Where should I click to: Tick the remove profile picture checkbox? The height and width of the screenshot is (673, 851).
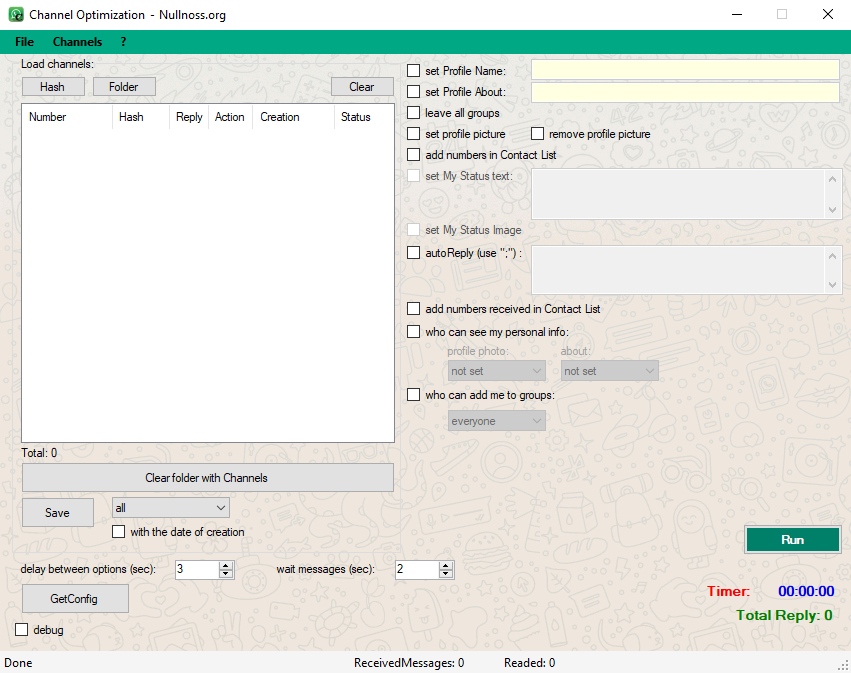[538, 134]
